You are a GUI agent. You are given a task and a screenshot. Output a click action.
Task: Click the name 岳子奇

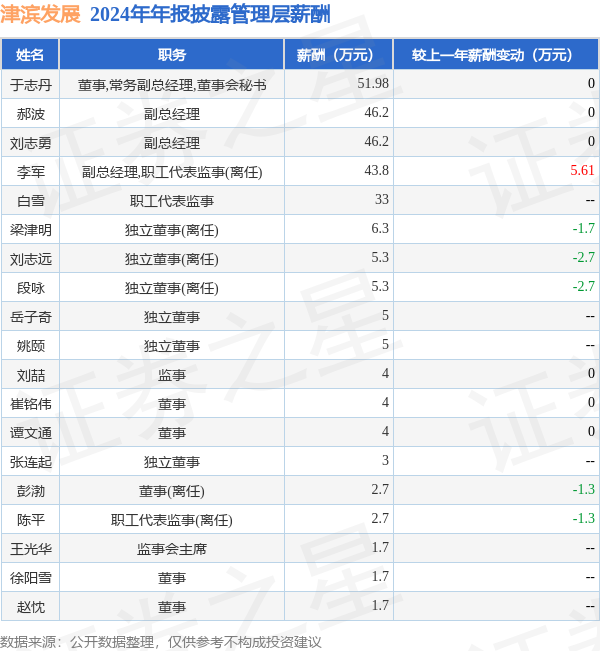pyautogui.click(x=31, y=317)
